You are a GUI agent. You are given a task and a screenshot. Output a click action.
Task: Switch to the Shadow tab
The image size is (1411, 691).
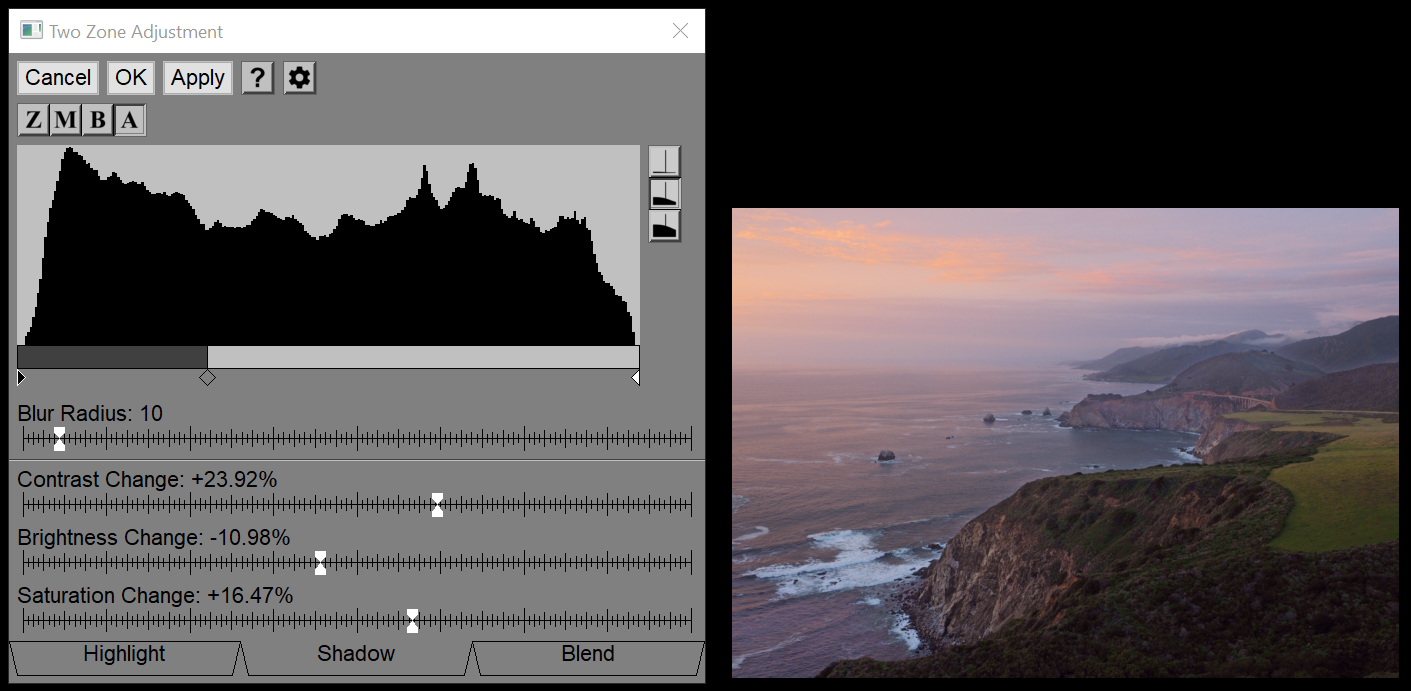[356, 658]
